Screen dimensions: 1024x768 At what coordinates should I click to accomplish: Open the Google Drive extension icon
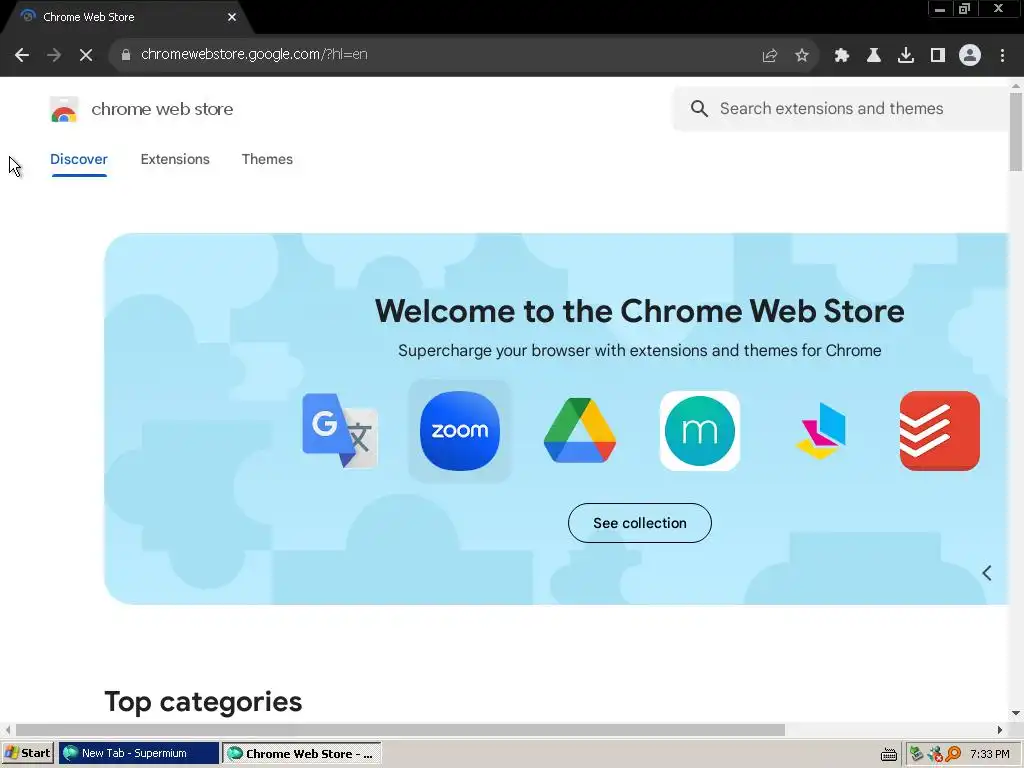tap(580, 430)
